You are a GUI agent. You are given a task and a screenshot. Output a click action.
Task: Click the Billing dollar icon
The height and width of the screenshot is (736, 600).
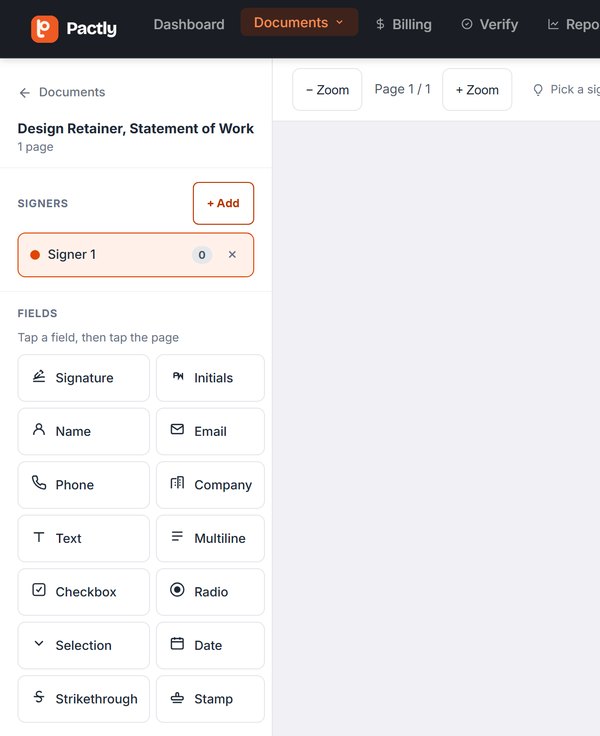tap(380, 24)
